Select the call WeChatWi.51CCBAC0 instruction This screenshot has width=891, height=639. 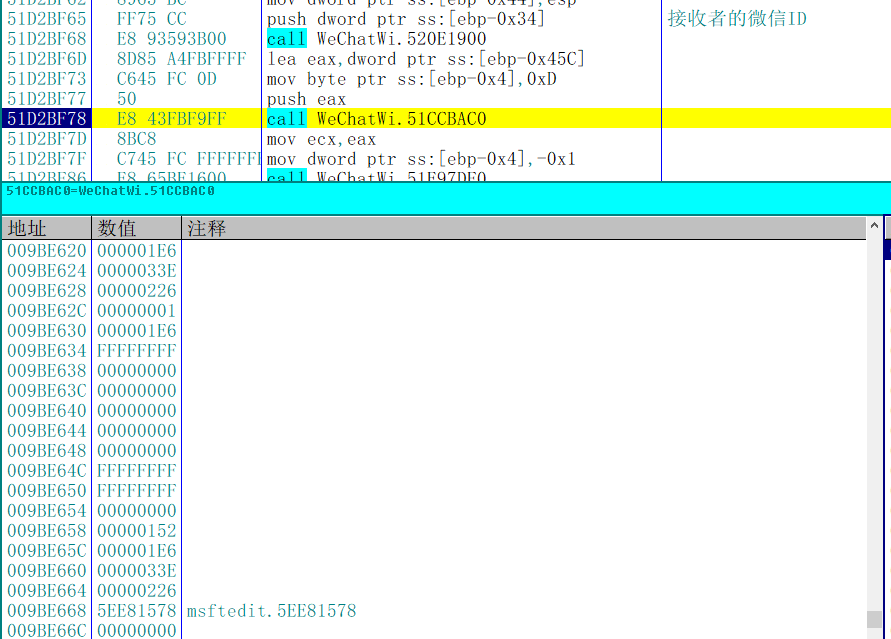coord(376,119)
